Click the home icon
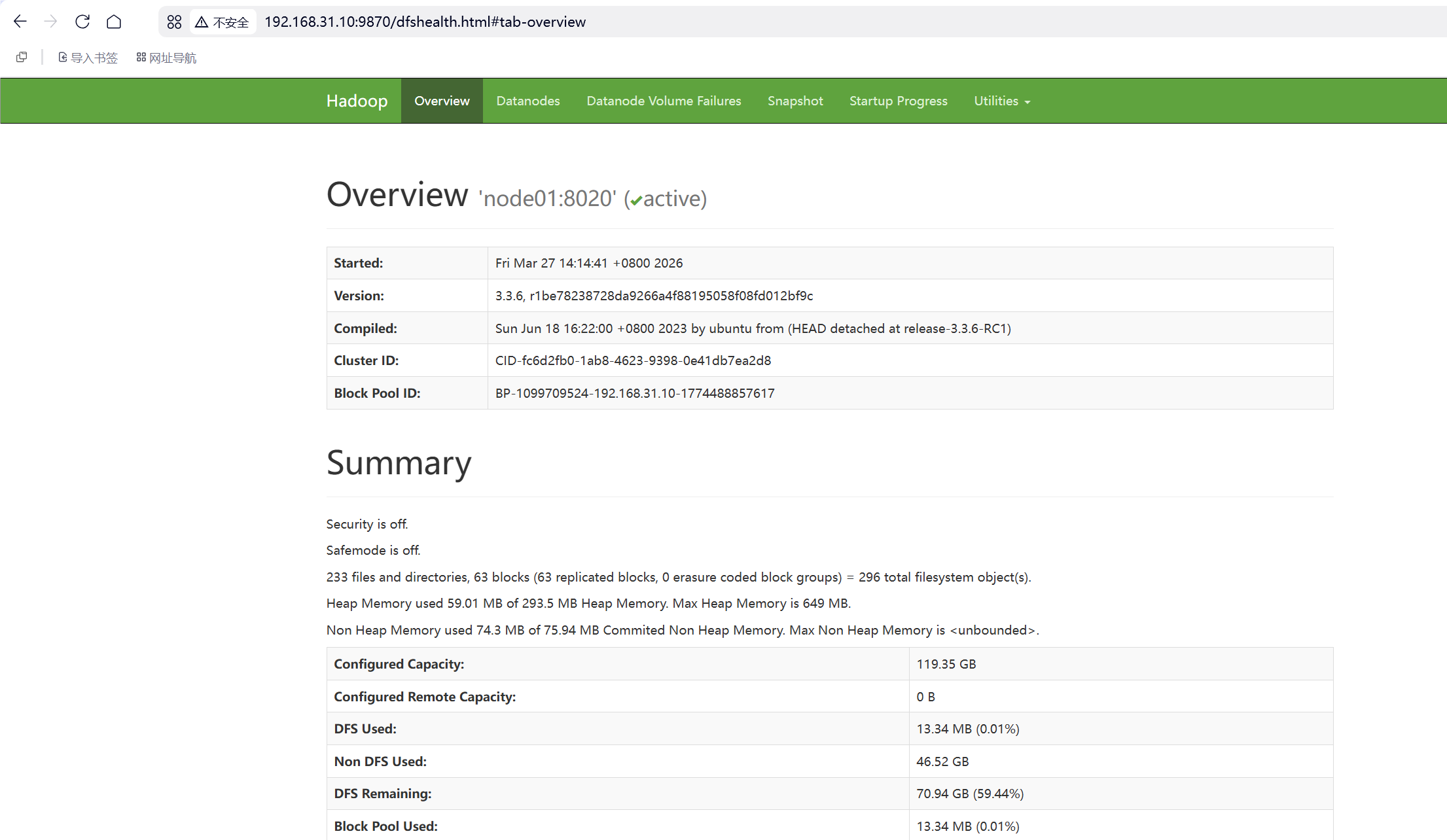 click(x=114, y=22)
